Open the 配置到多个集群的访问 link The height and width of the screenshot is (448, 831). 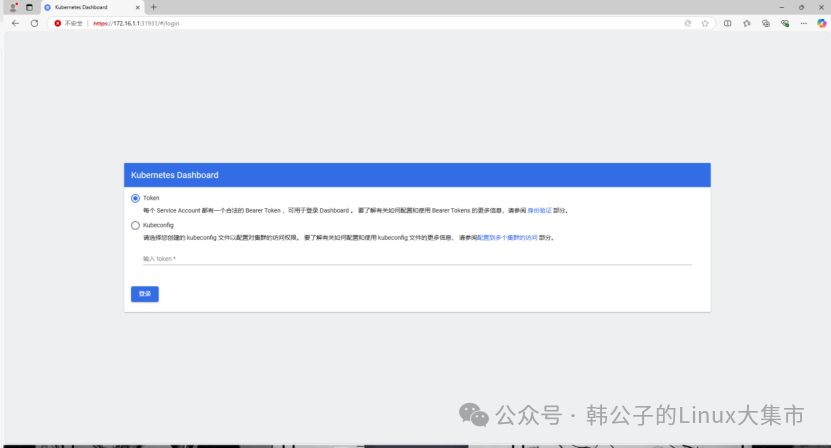click(507, 238)
